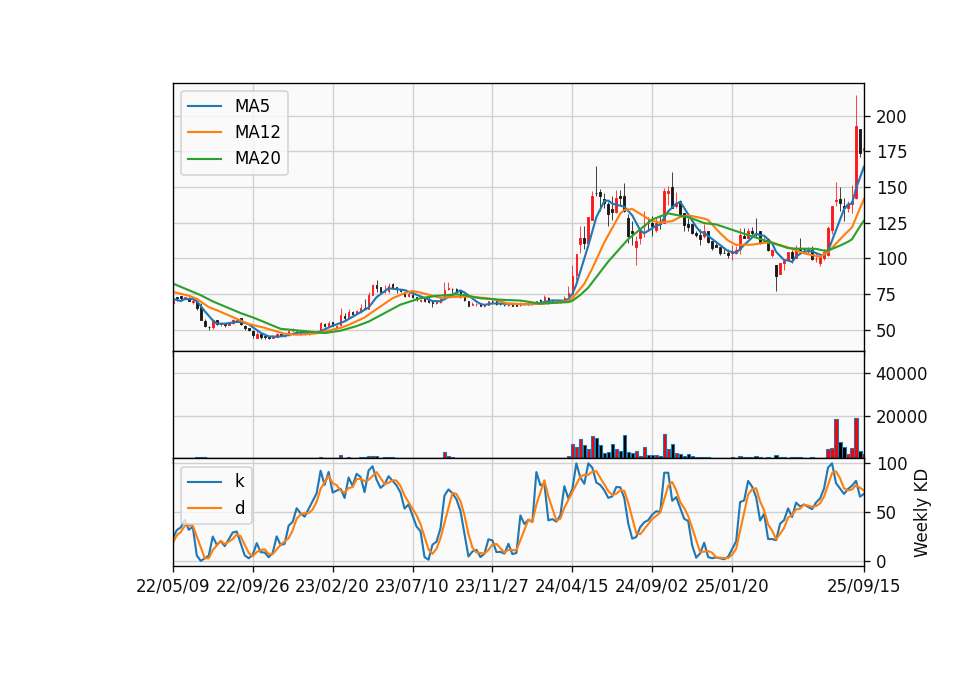Screen dimensions: 960x690
Task: Click the d legend label
Action: [240, 508]
